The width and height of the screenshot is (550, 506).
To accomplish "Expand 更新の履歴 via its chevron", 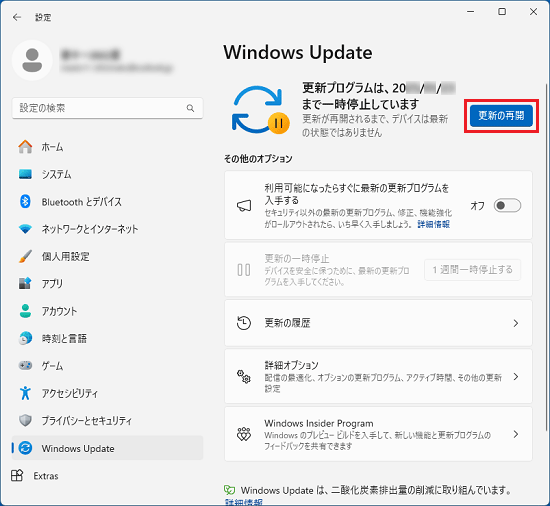I will 516,323.
